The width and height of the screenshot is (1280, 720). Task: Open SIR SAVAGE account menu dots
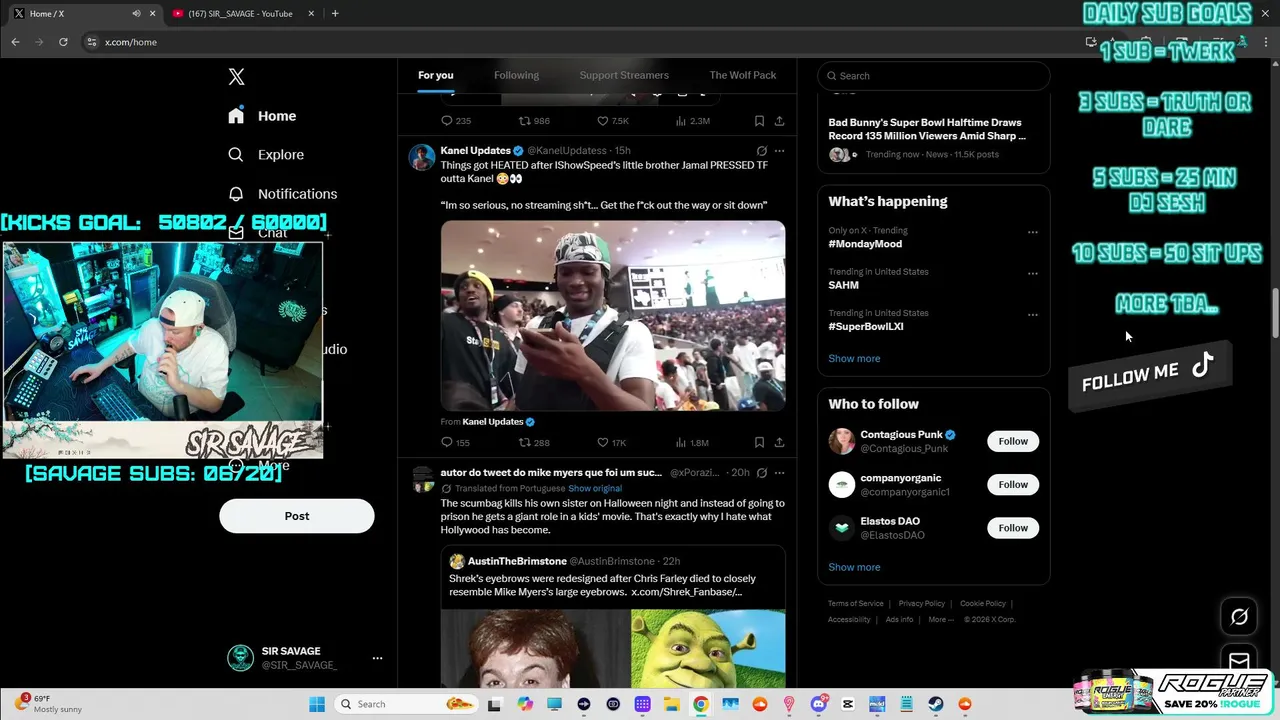click(x=377, y=658)
